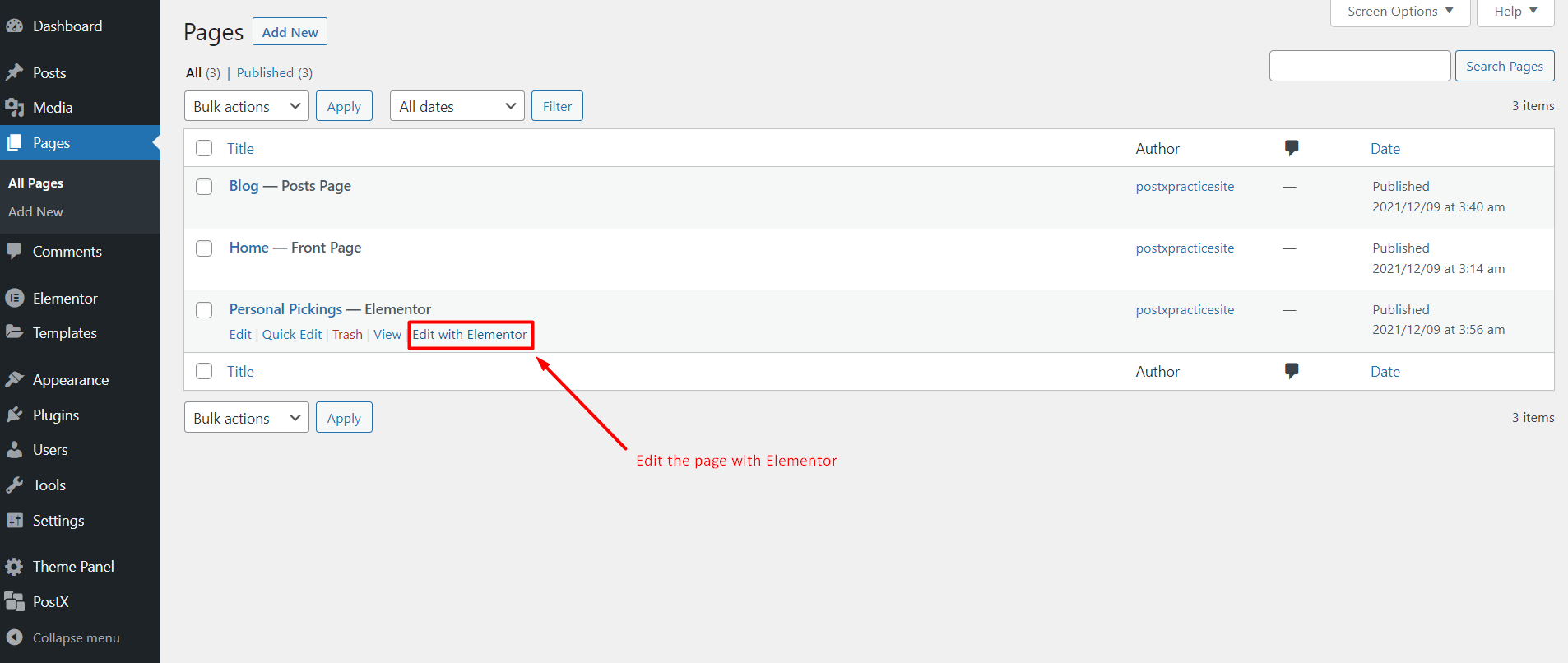Open the Theme Panel menu label

(73, 567)
